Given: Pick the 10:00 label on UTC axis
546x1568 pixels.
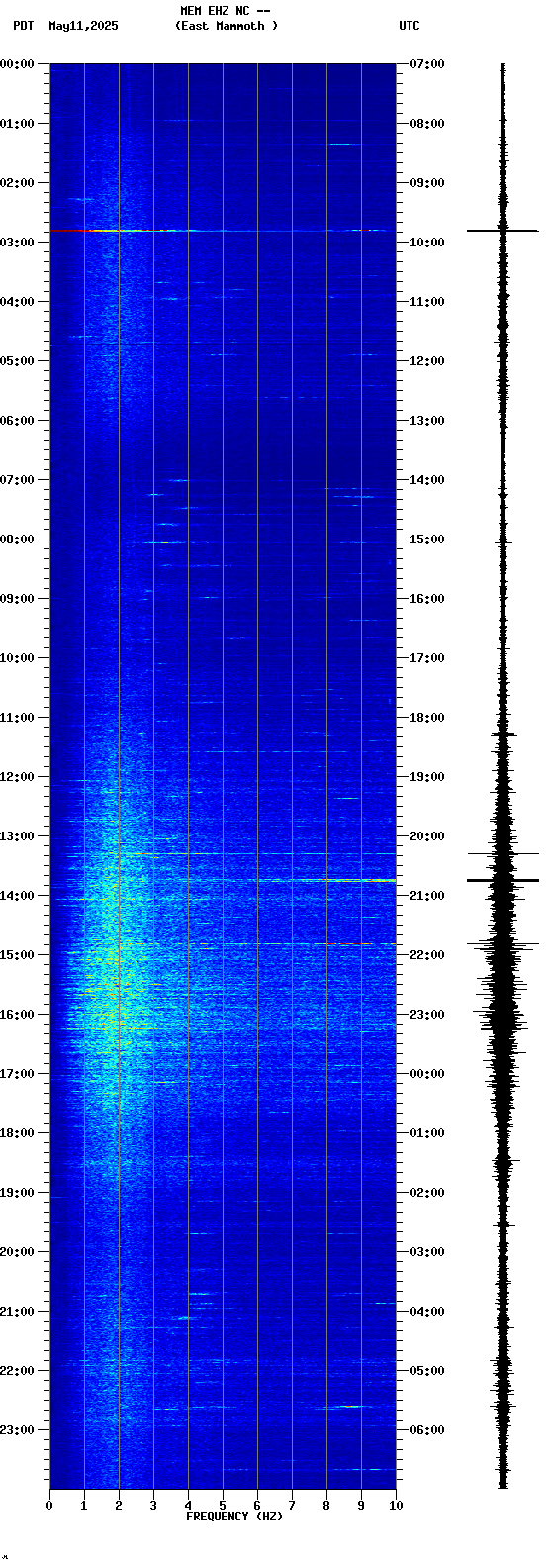Looking at the screenshot, I should point(427,243).
